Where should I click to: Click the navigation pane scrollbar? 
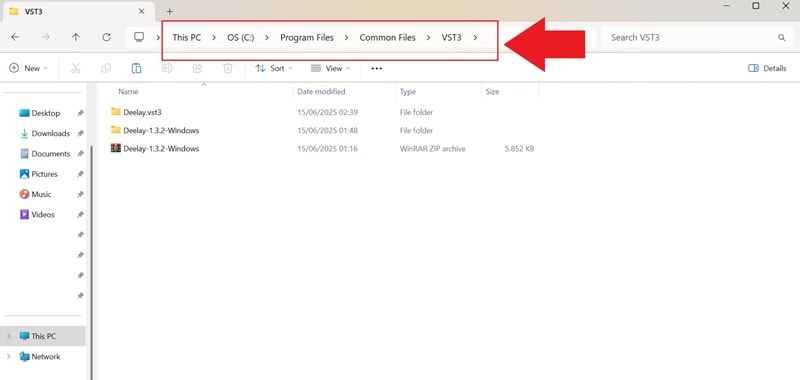[92, 263]
